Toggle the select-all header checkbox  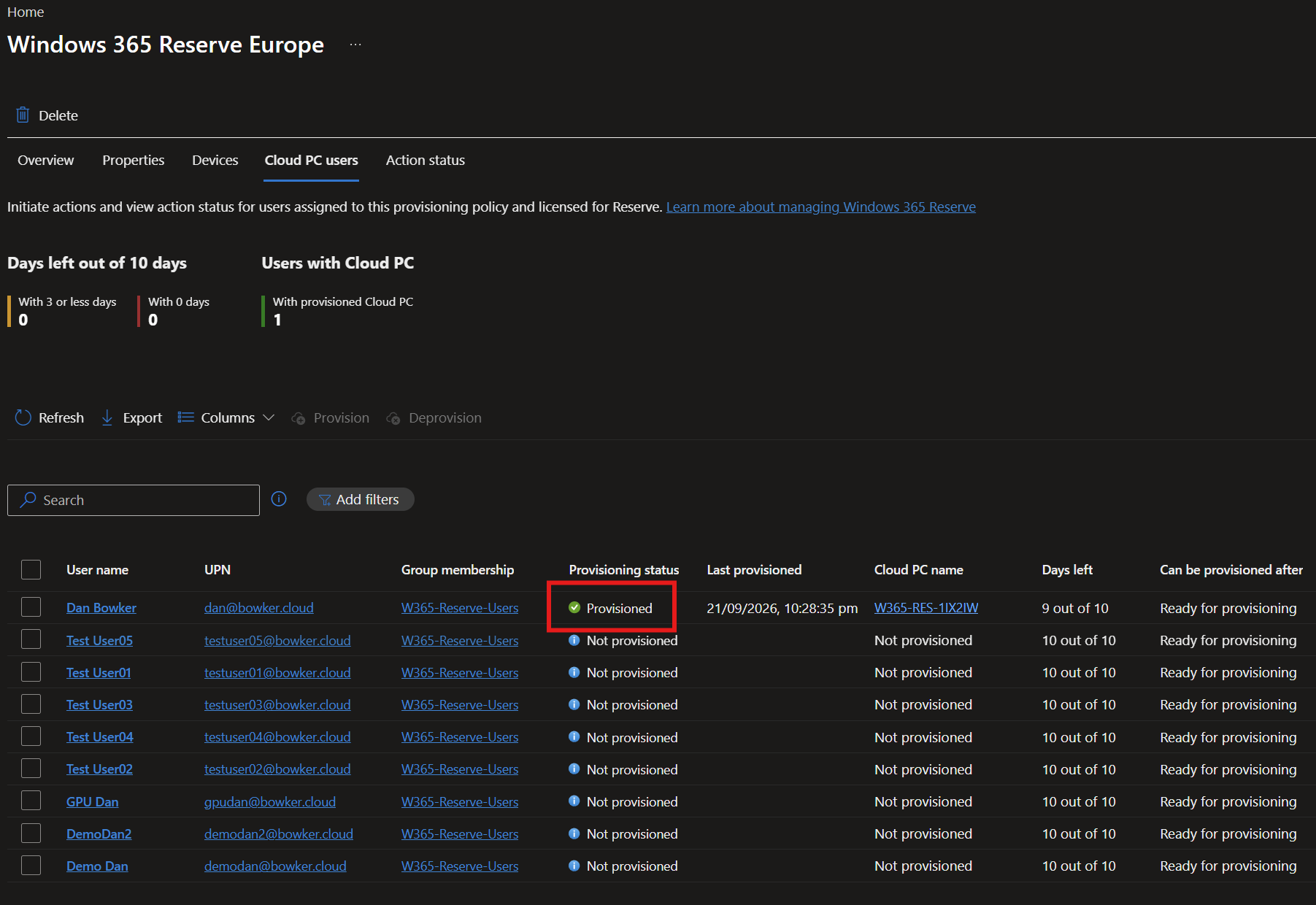tap(31, 569)
